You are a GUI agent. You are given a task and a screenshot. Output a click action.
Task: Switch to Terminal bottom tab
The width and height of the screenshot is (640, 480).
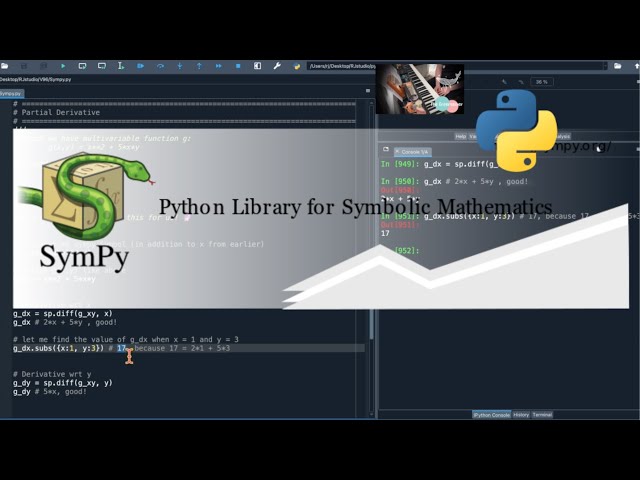click(542, 415)
